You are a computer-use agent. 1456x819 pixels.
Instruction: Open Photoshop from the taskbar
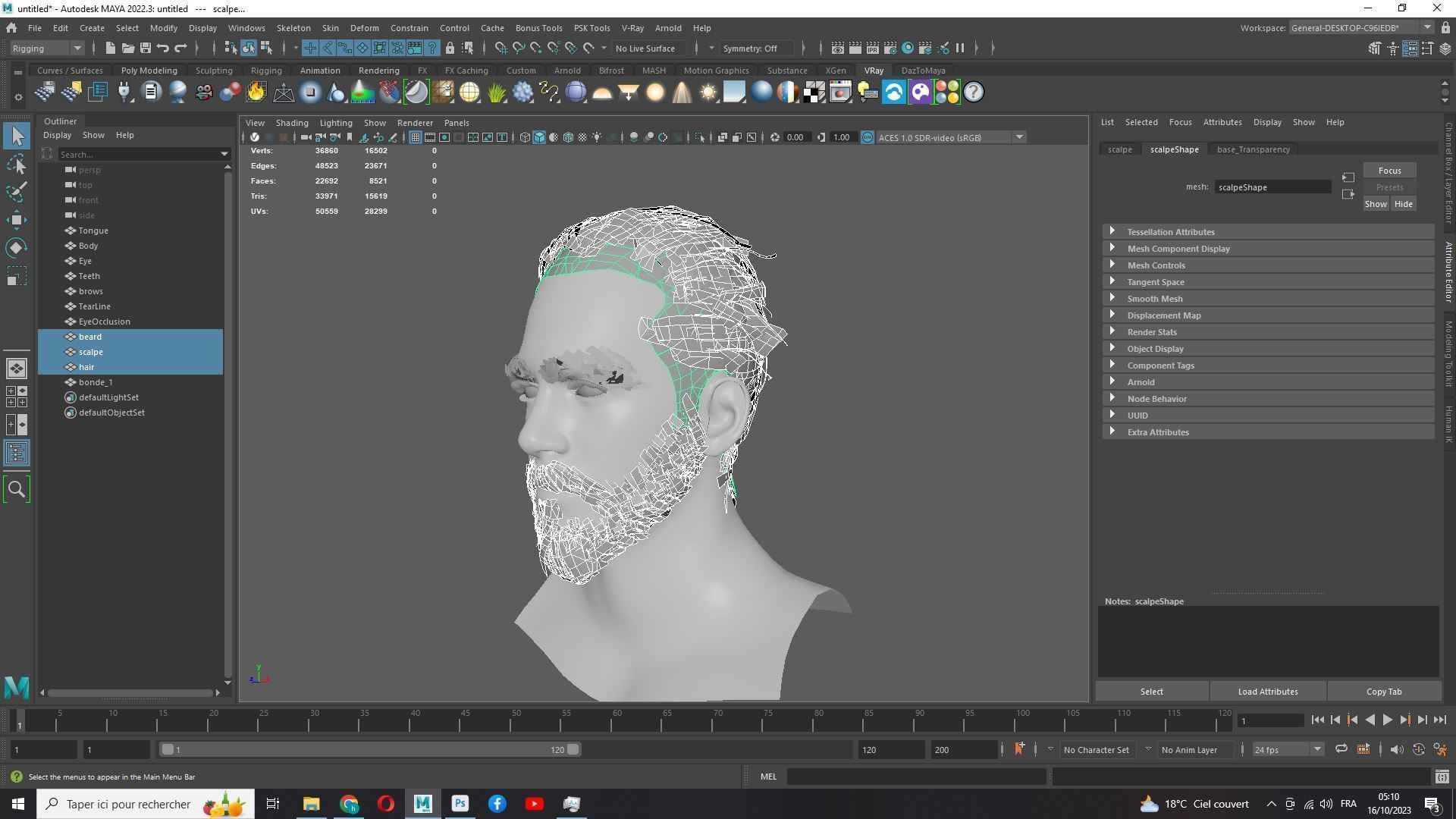pyautogui.click(x=460, y=804)
